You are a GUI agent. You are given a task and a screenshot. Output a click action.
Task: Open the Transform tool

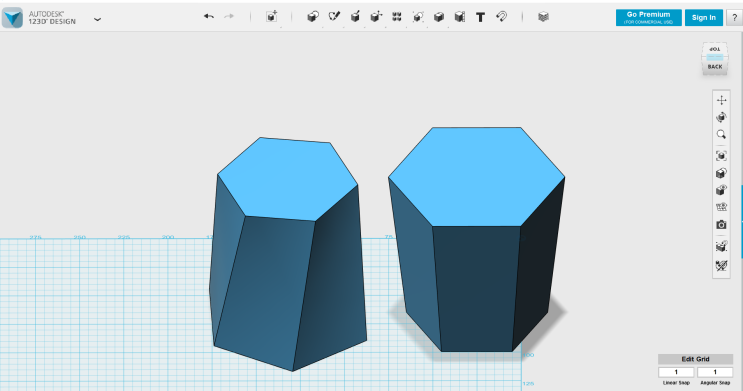[272, 17]
